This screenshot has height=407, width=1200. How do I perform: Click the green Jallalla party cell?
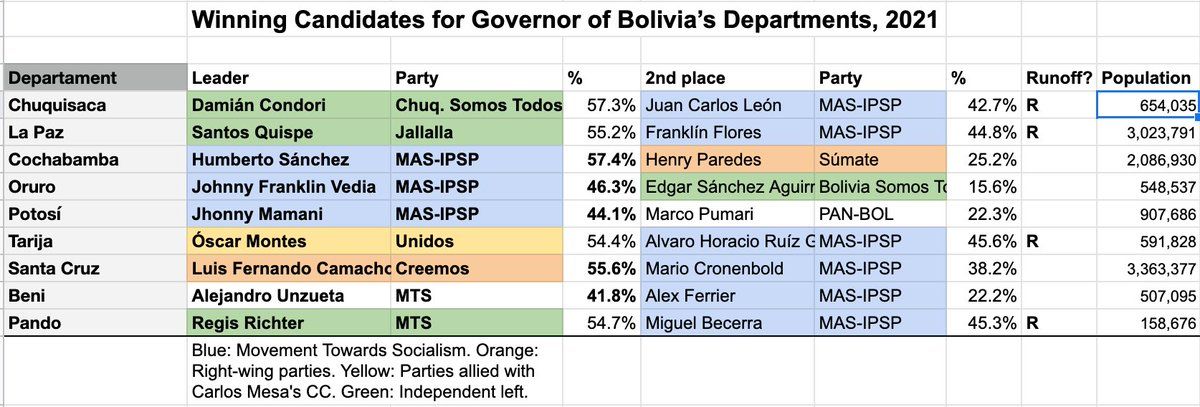(x=477, y=132)
